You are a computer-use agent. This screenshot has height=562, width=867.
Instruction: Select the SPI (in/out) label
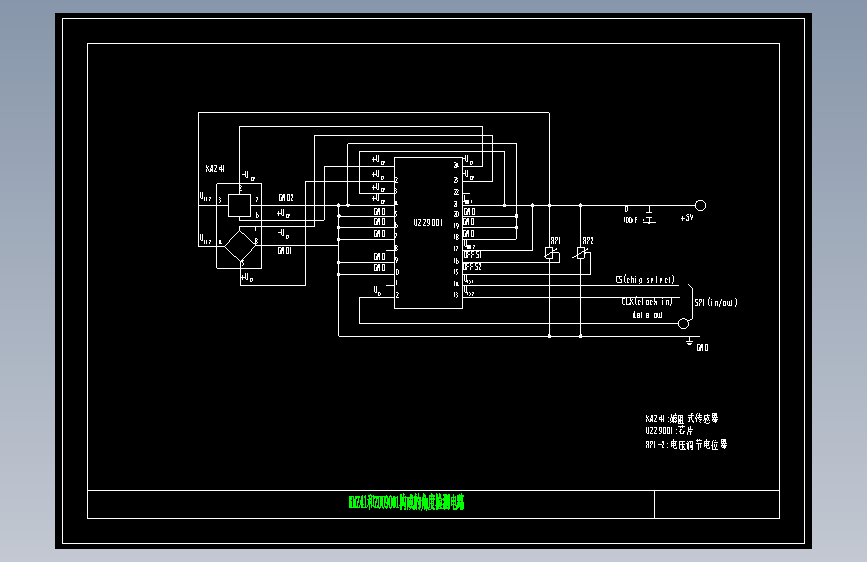pyautogui.click(x=715, y=303)
